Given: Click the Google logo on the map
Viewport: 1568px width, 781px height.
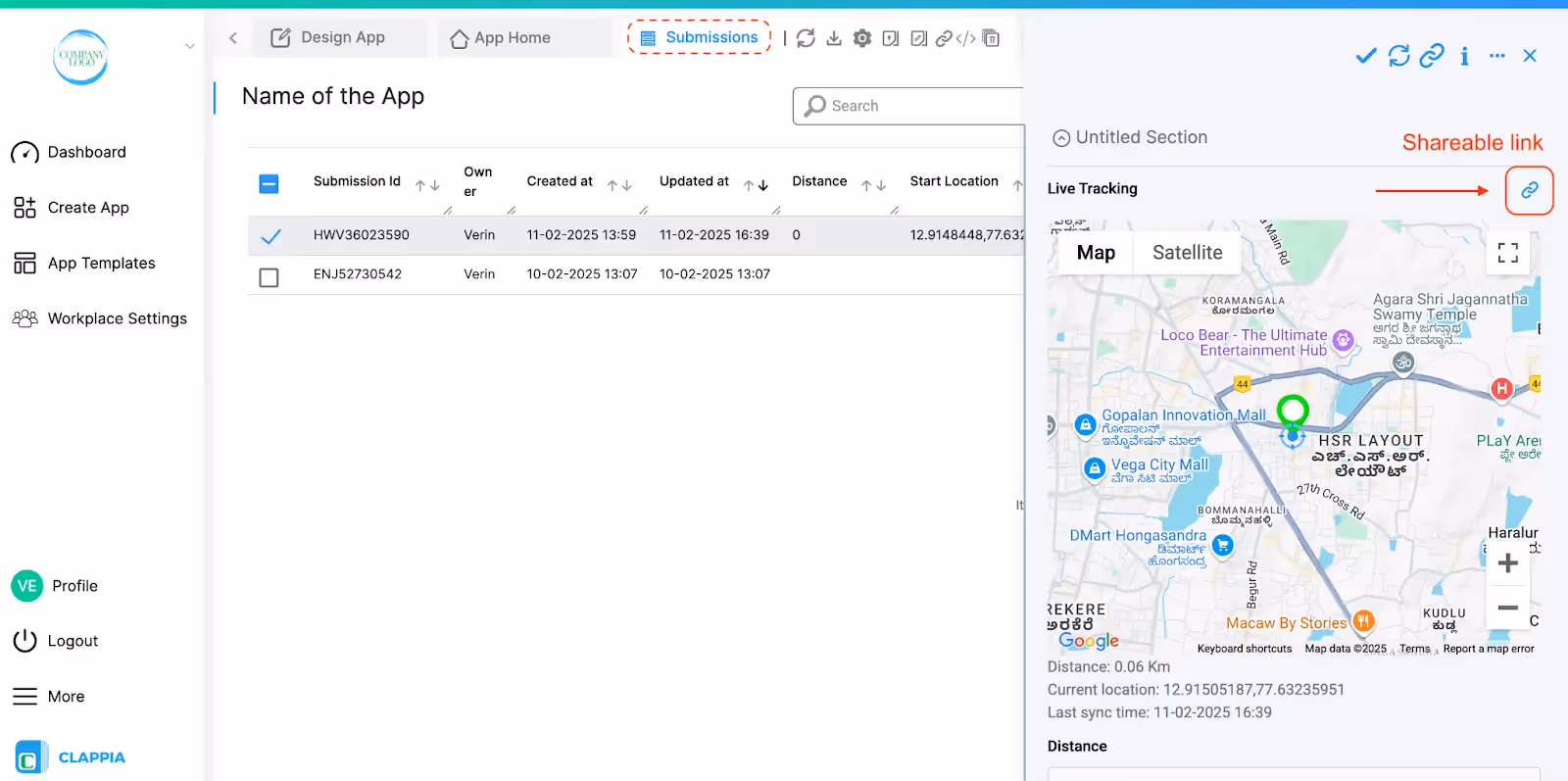Looking at the screenshot, I should [x=1089, y=641].
